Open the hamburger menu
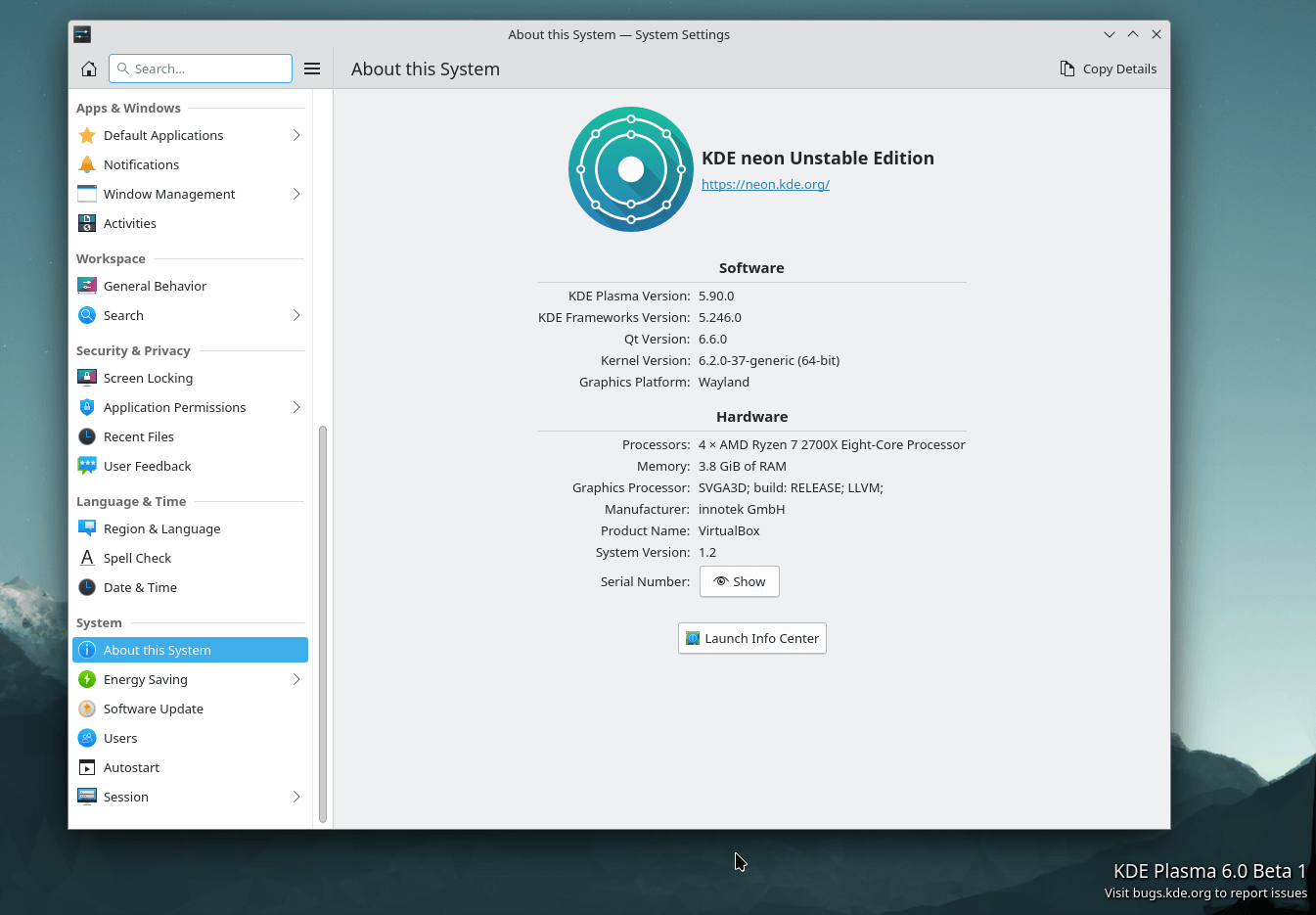 point(312,69)
